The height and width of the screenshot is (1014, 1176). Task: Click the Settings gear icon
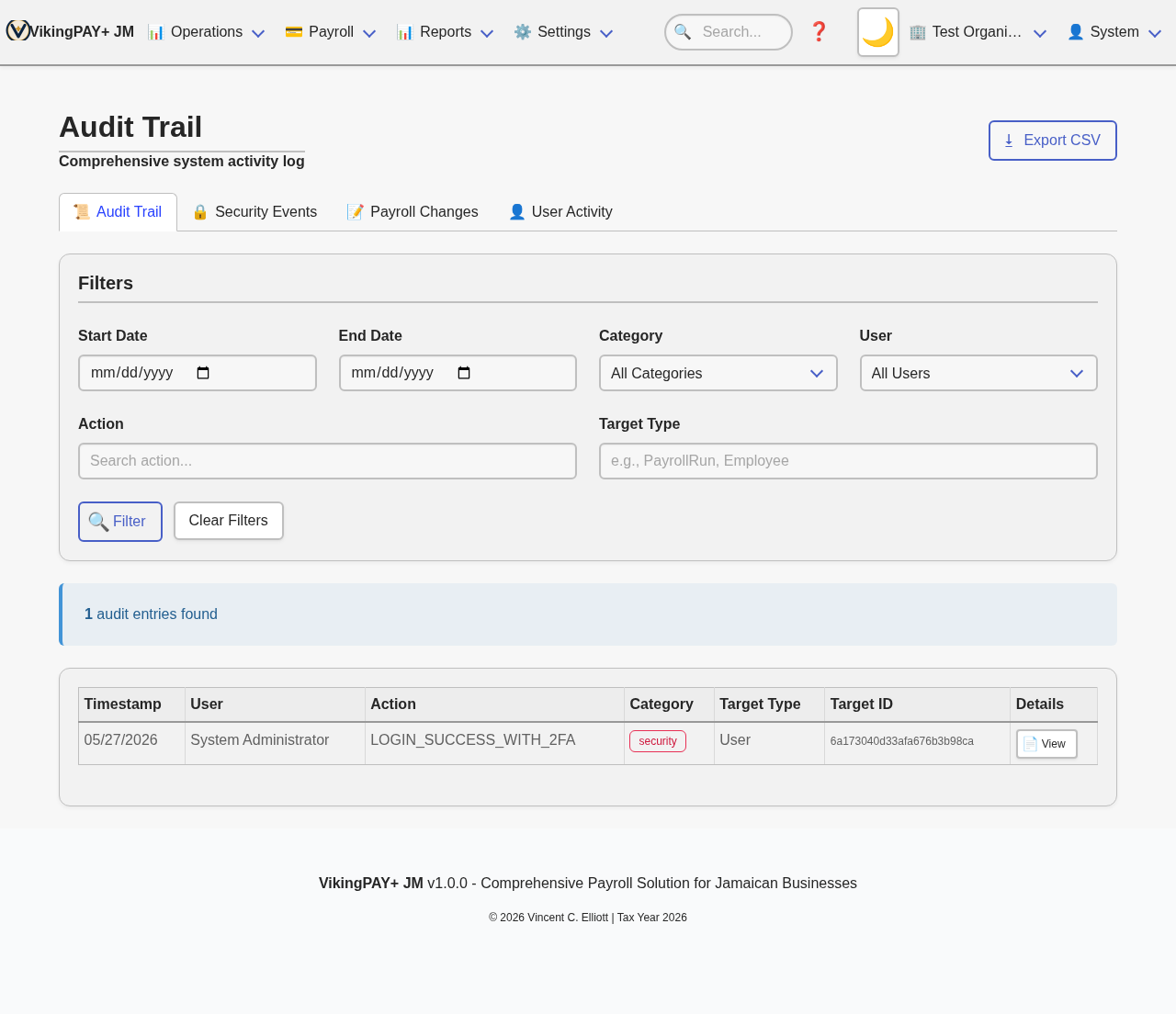click(x=523, y=32)
